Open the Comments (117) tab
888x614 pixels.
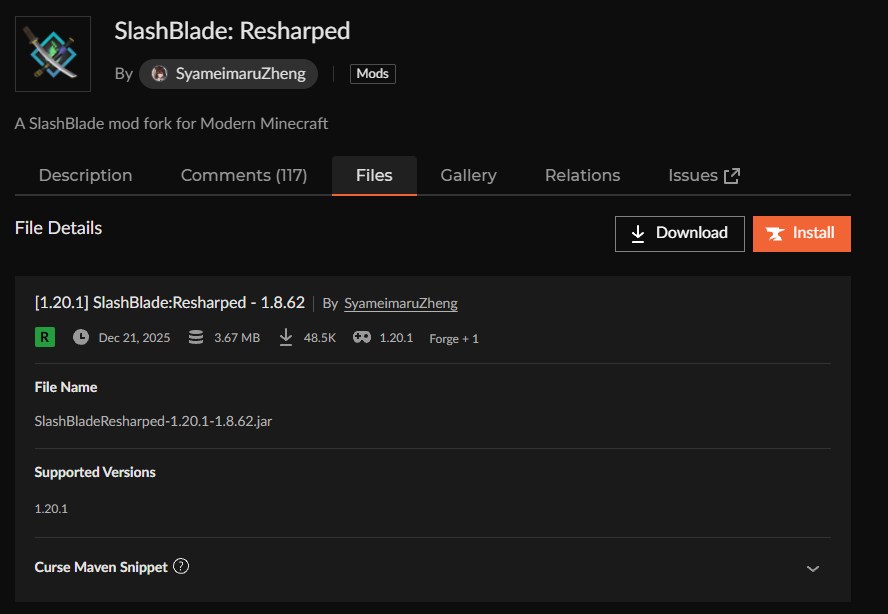[x=244, y=174]
